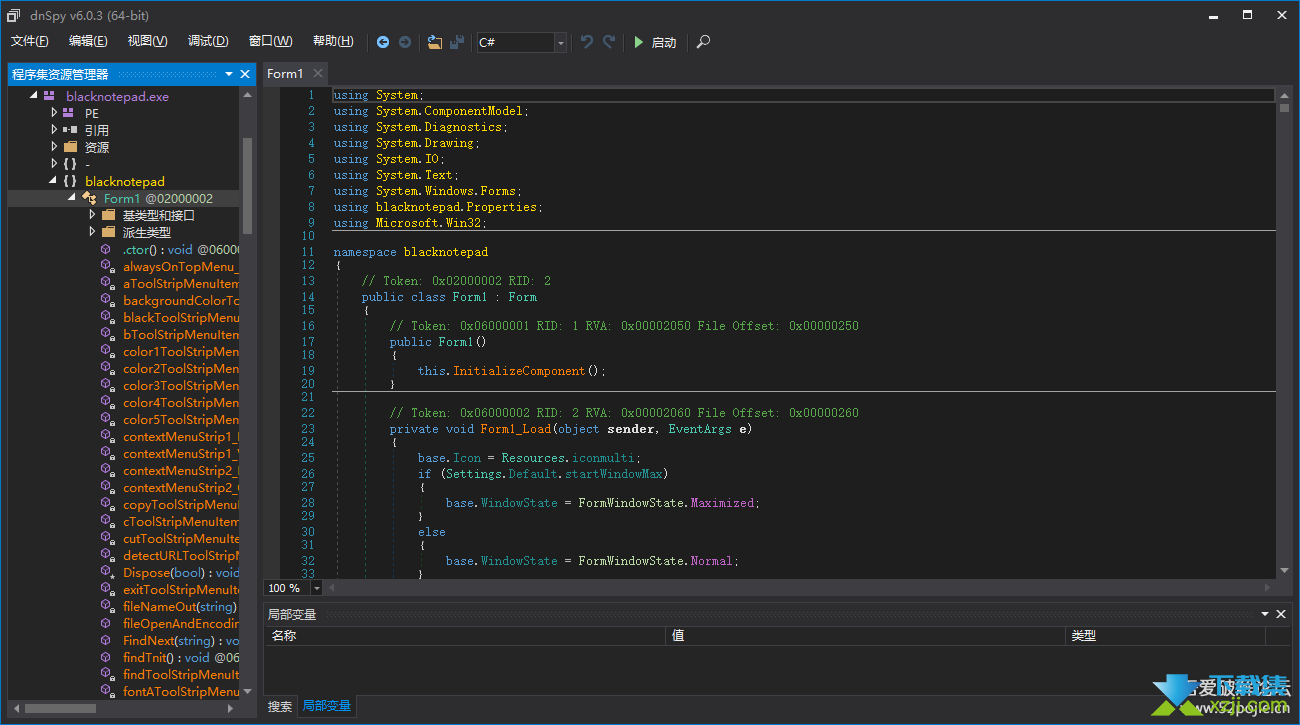Click the alwaysOnTopMenu method icon

[106, 266]
